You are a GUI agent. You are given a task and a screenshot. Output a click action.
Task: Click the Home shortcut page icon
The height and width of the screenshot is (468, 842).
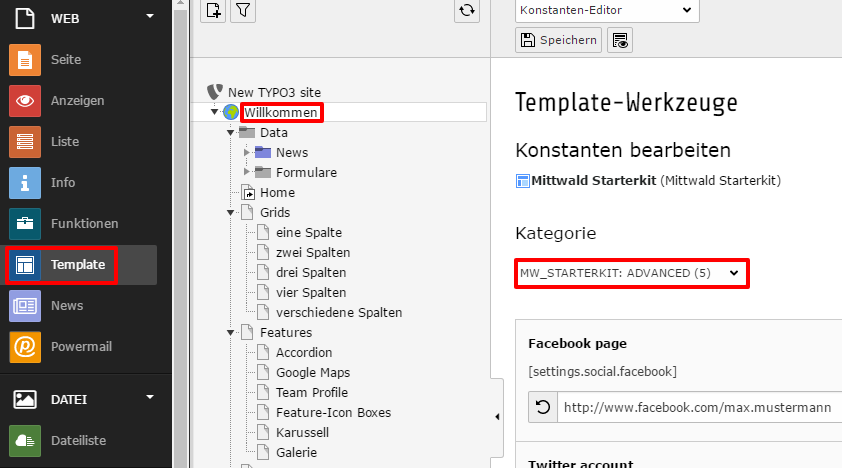click(x=248, y=192)
